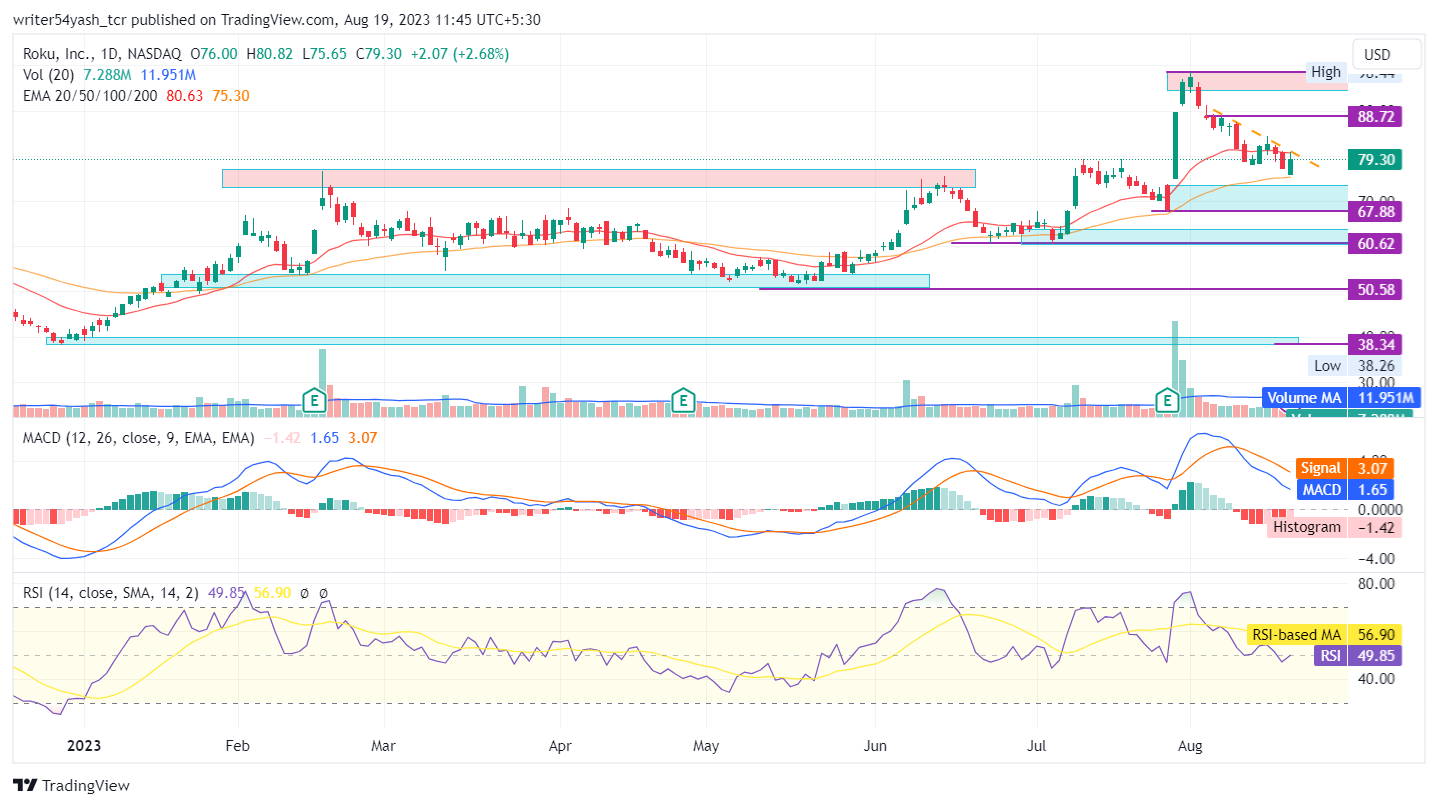Click the Volume MA value 11.951M on the axis

pos(1384,398)
